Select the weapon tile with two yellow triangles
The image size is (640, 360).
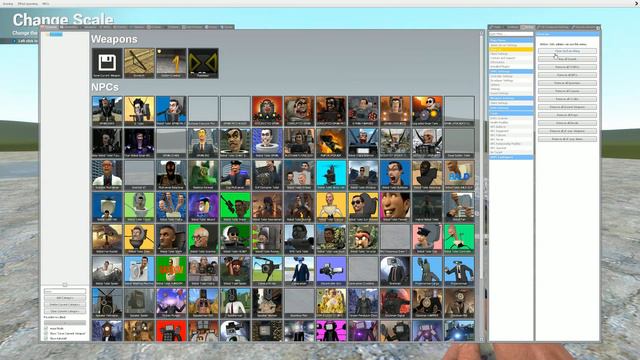click(203, 63)
